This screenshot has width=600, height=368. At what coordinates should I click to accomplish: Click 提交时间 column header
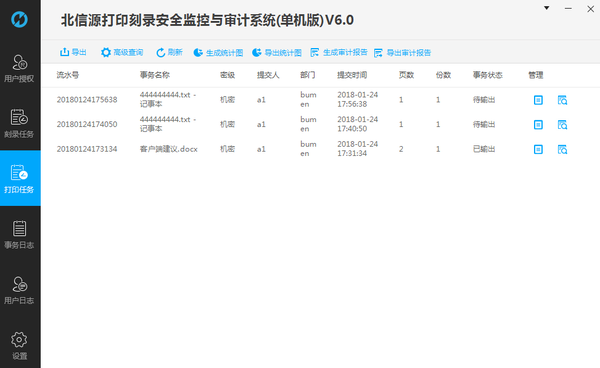click(x=352, y=75)
